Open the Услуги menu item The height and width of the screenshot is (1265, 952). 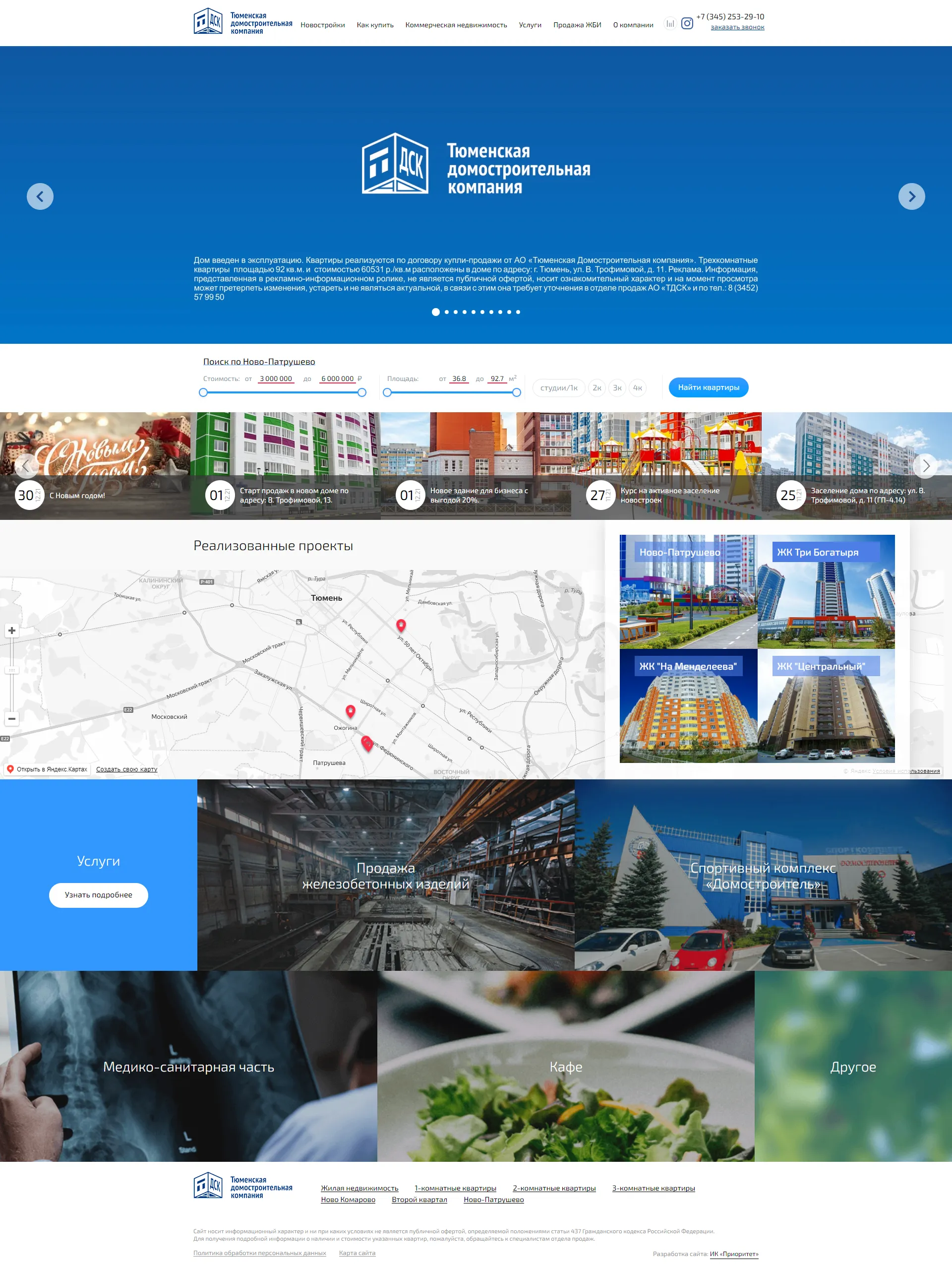[530, 25]
